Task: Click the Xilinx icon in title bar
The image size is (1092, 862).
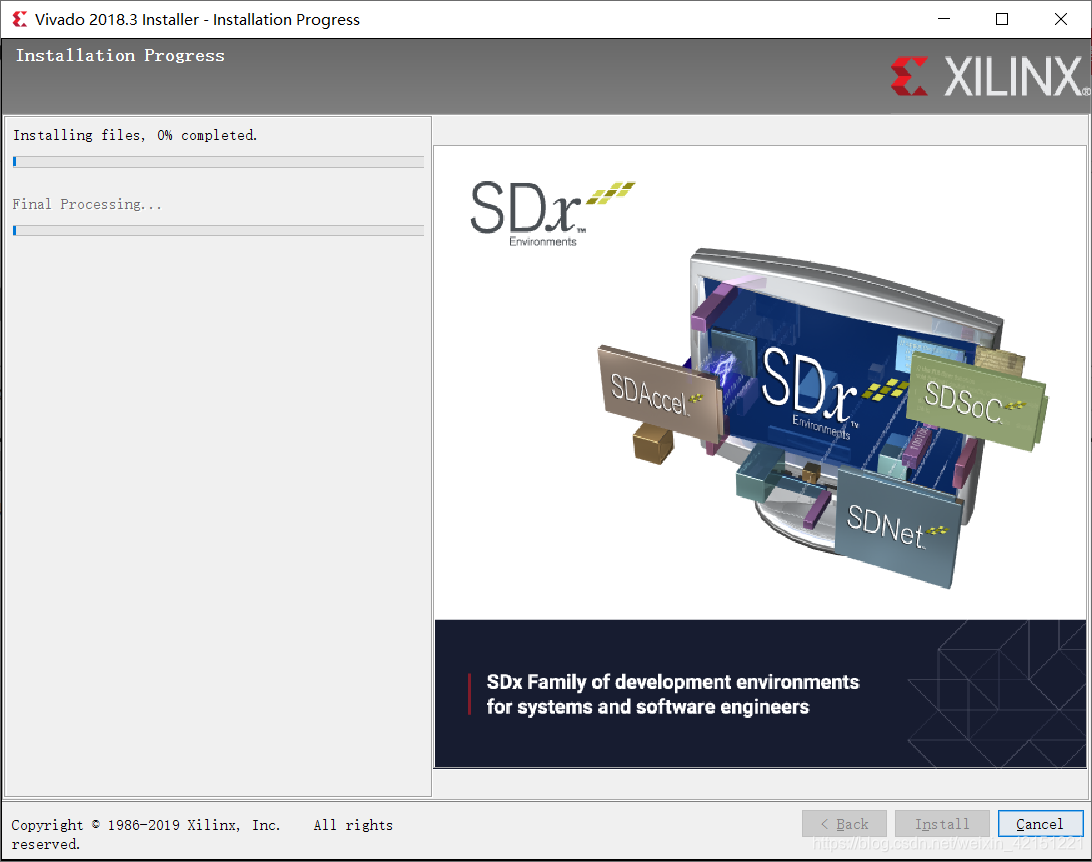Action: click(x=20, y=19)
